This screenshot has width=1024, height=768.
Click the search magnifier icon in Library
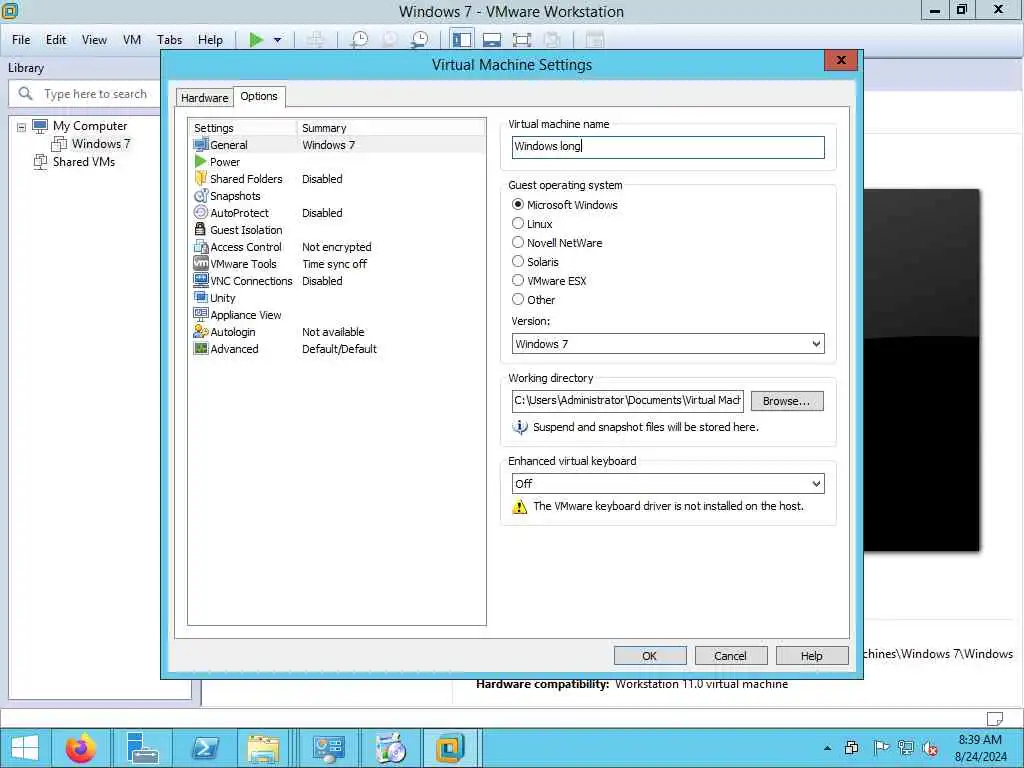point(25,93)
